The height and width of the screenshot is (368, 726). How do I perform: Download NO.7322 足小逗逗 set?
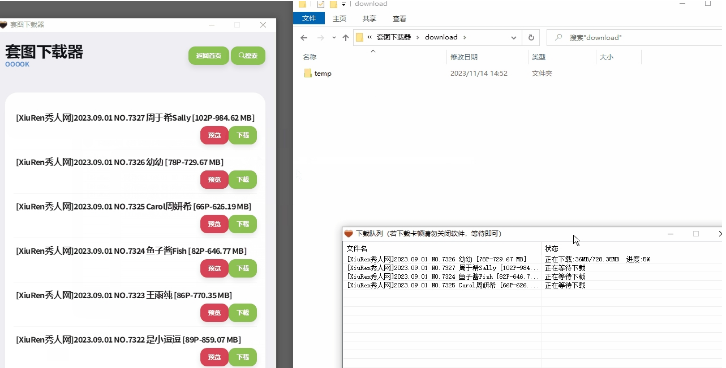pyautogui.click(x=243, y=357)
